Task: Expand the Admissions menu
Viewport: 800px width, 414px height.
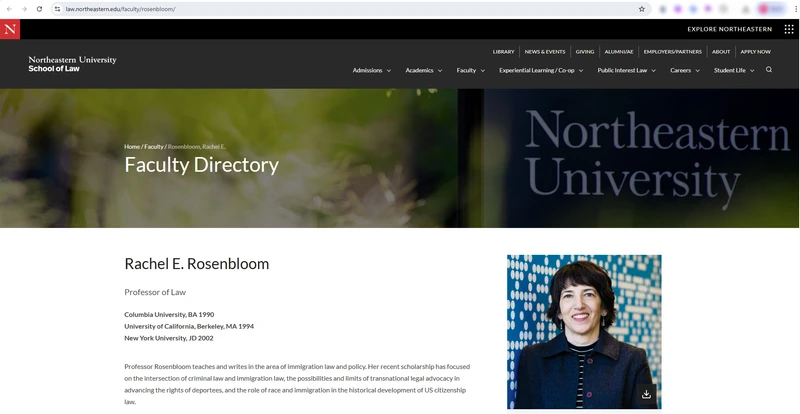Action: [x=372, y=70]
